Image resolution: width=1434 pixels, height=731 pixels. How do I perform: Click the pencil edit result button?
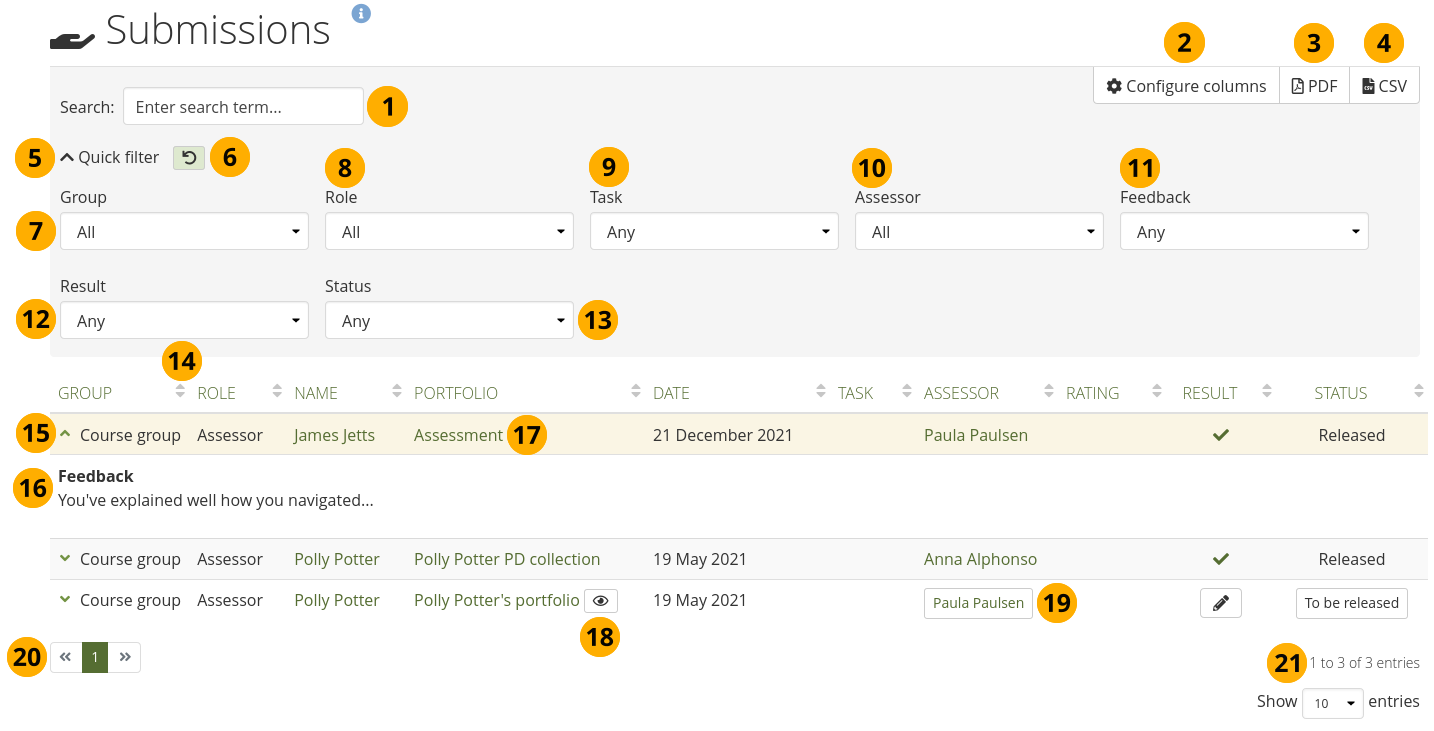point(1220,603)
